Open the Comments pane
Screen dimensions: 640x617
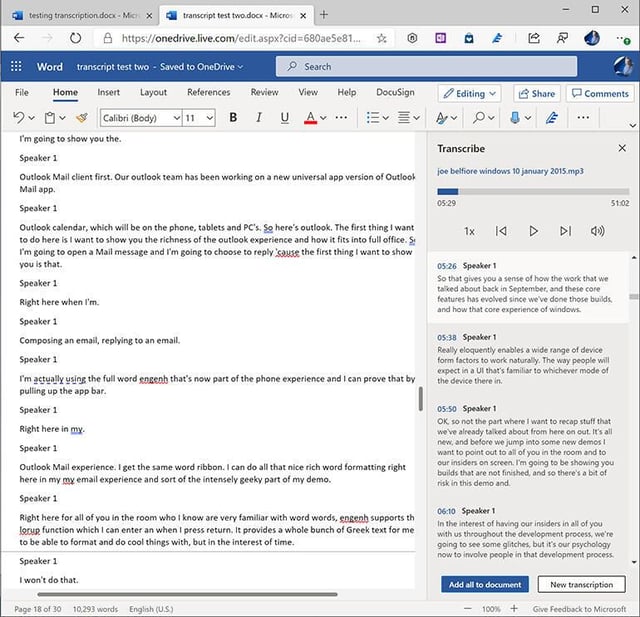[x=600, y=93]
